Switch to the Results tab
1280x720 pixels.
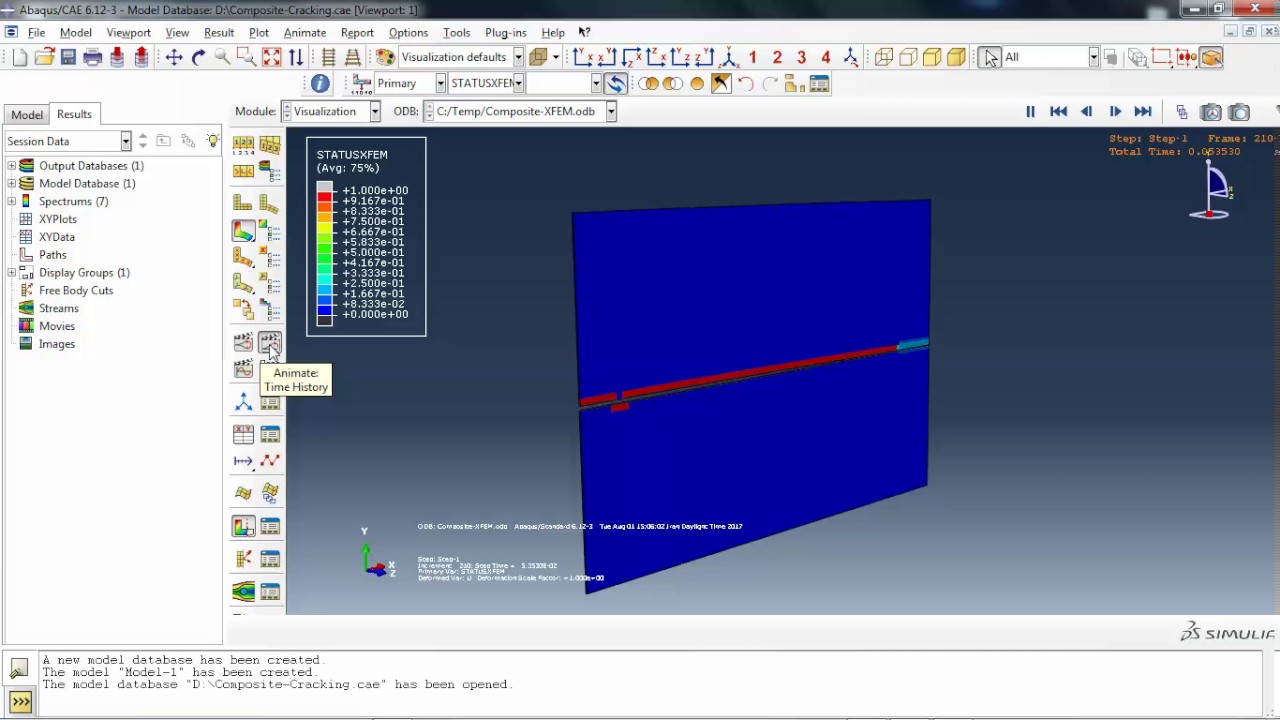(74, 114)
